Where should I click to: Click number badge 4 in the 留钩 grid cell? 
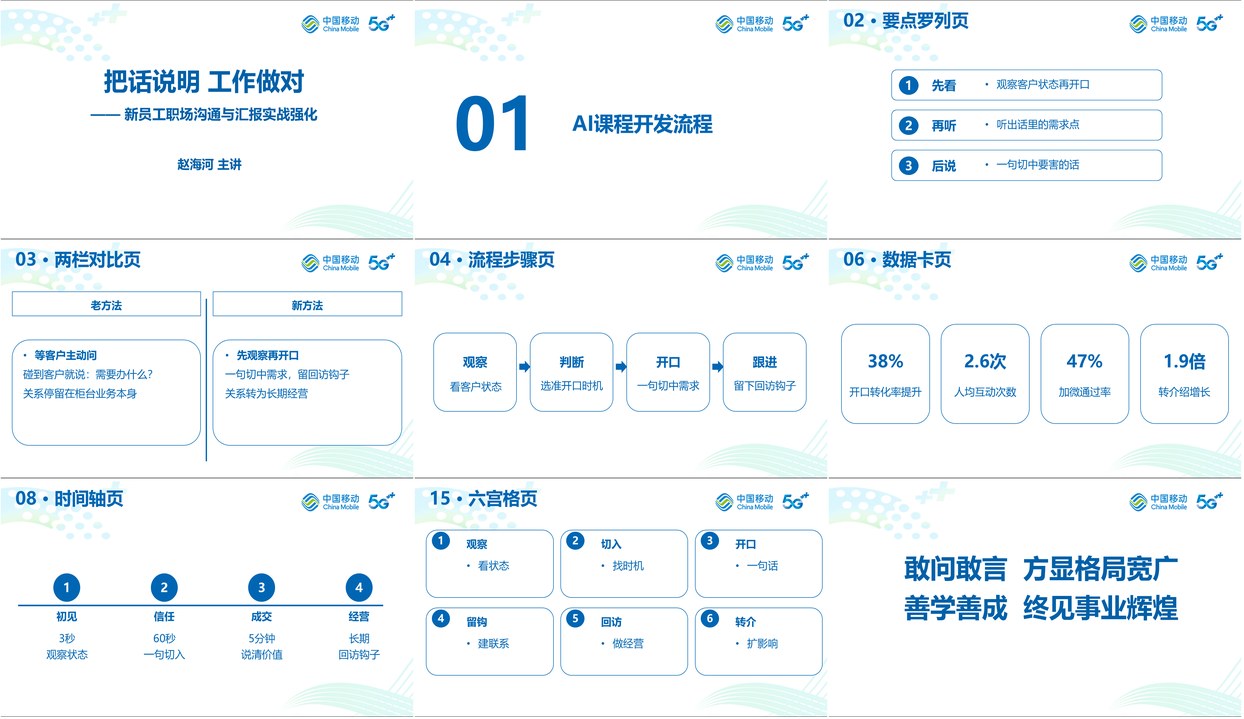click(x=439, y=619)
